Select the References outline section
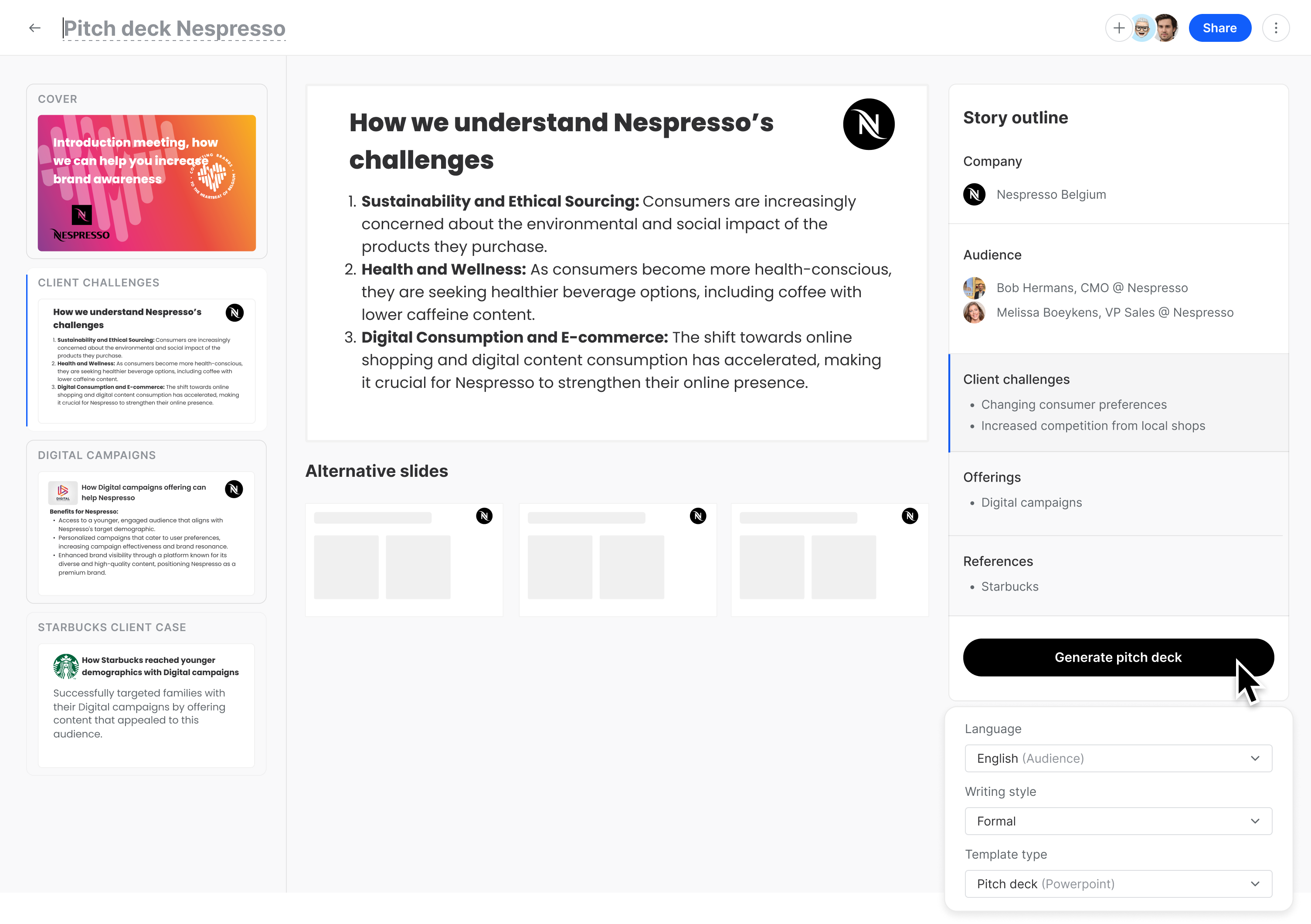 point(1118,576)
